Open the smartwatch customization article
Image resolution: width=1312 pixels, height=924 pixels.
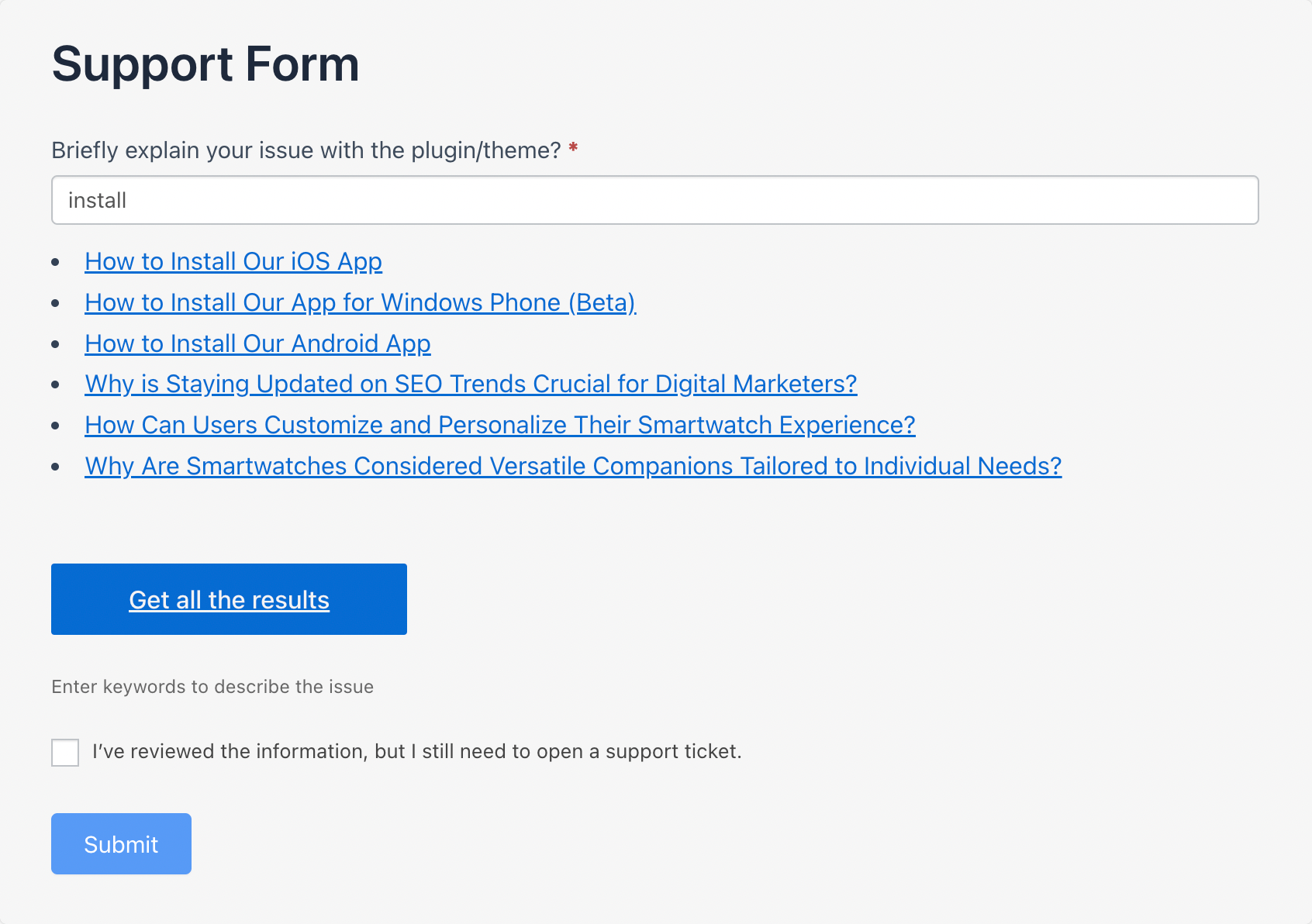point(499,426)
